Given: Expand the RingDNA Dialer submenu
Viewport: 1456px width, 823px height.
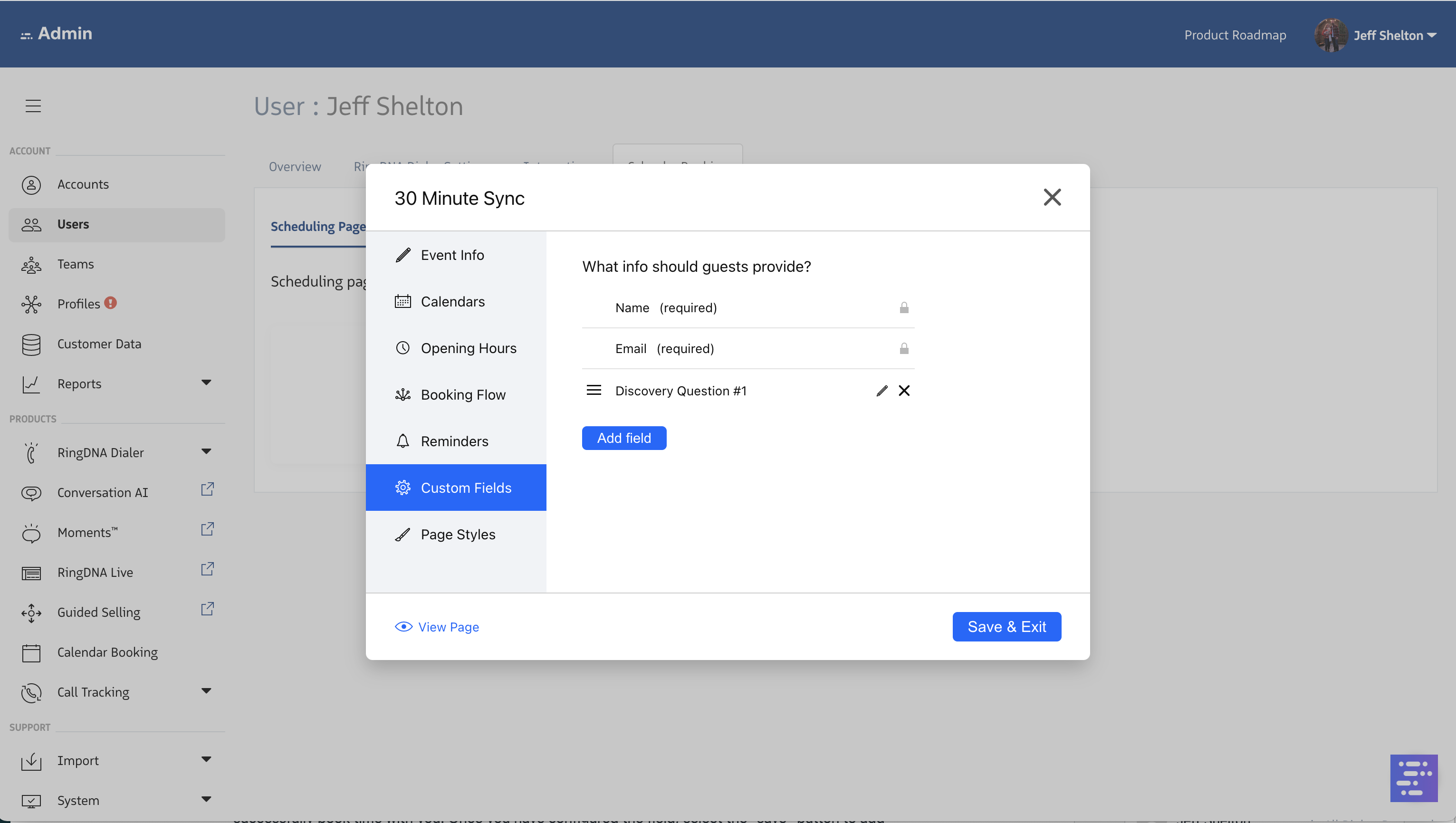Looking at the screenshot, I should point(206,451).
